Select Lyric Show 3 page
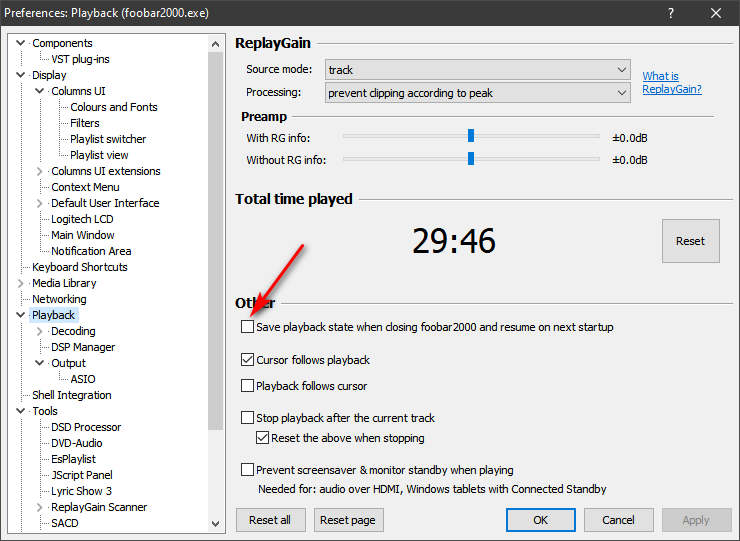740x541 pixels. pos(82,491)
